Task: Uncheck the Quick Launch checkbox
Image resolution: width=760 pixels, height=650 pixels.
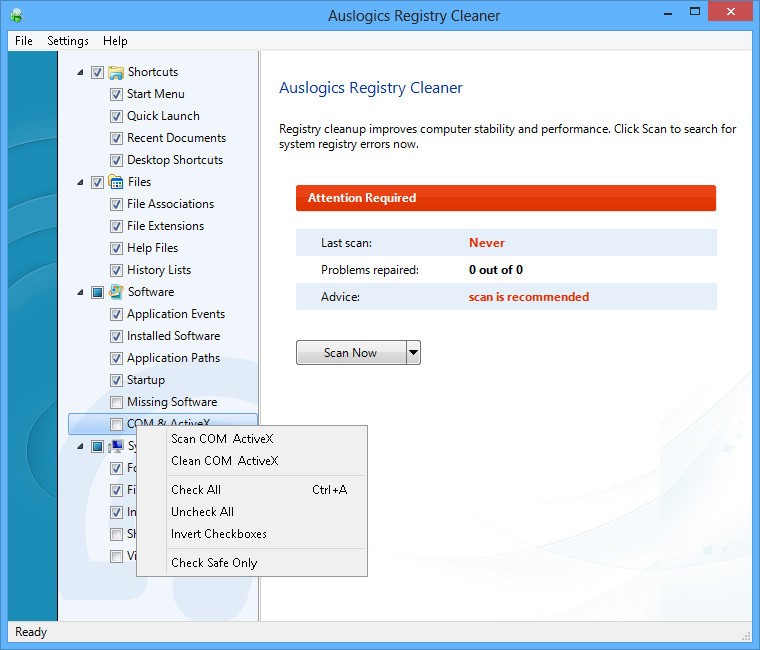Action: (x=116, y=116)
